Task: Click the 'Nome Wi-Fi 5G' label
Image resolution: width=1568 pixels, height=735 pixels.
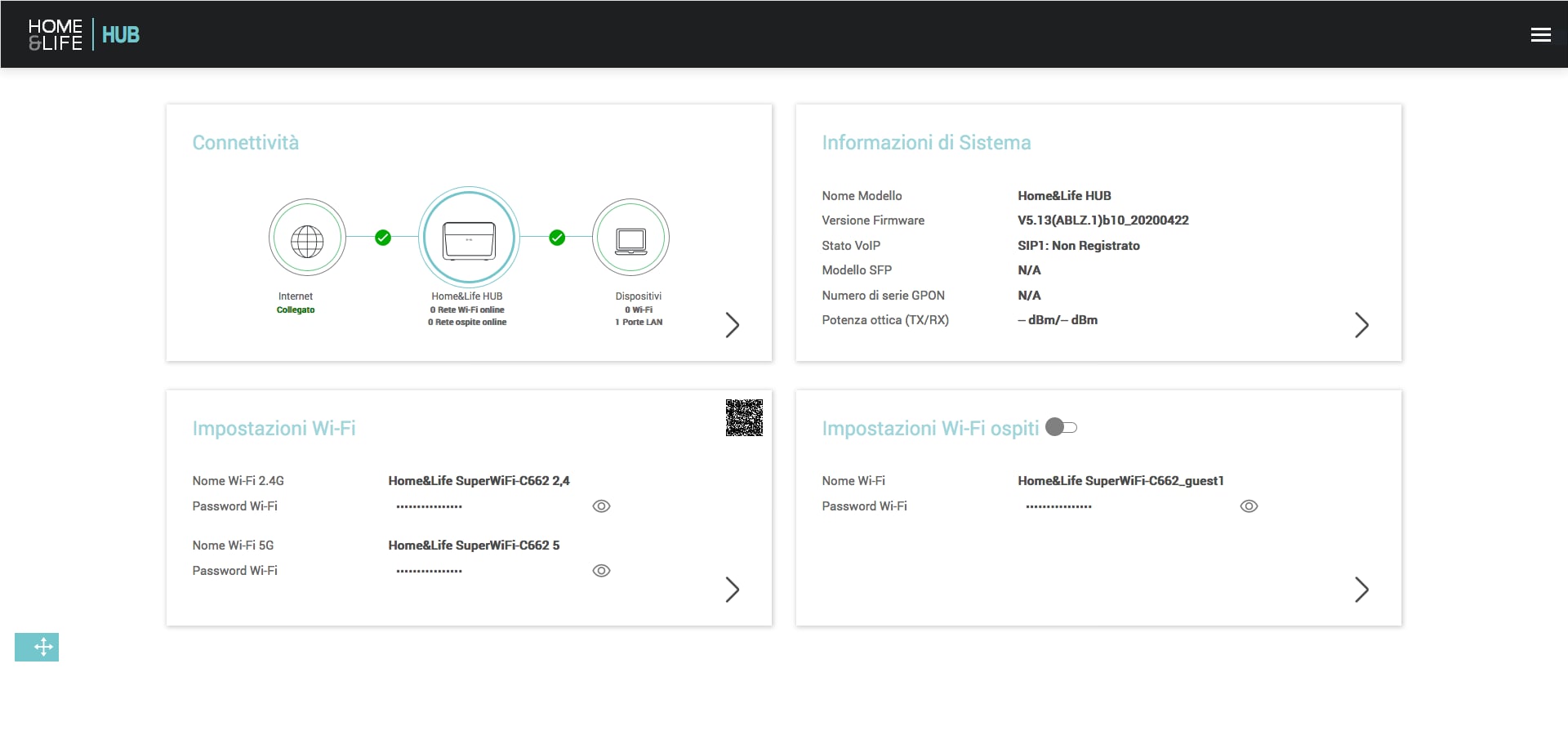Action: pos(233,546)
